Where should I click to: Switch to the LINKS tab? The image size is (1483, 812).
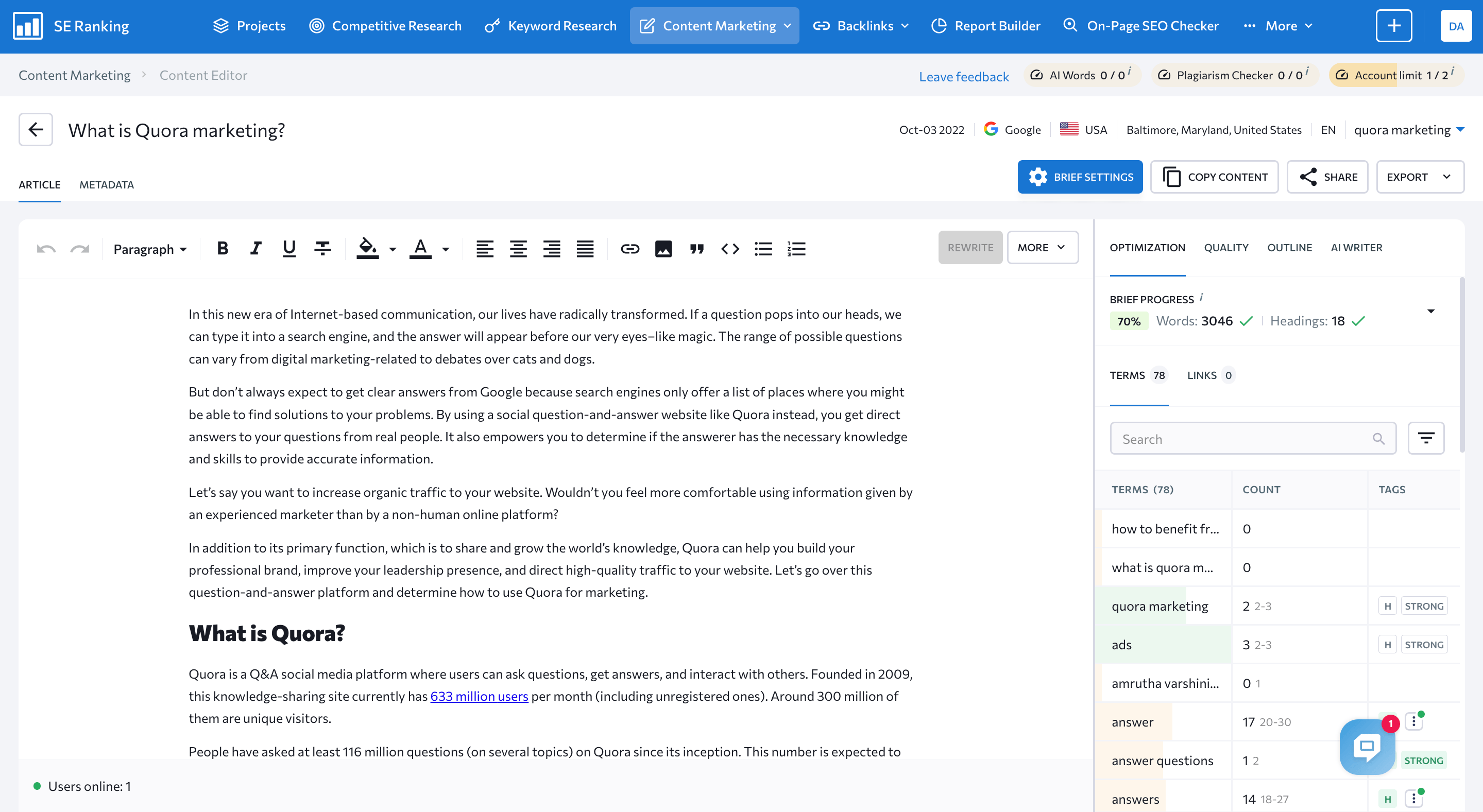(x=1210, y=375)
